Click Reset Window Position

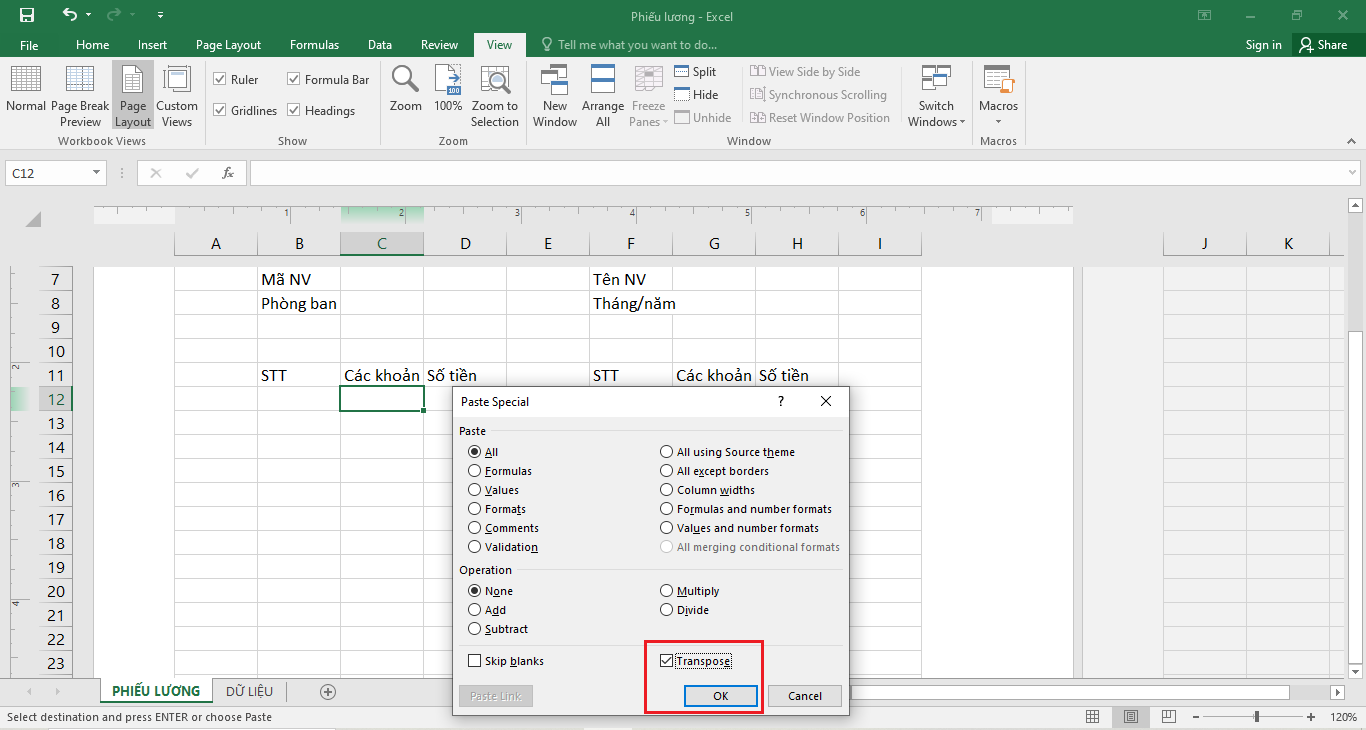820,118
